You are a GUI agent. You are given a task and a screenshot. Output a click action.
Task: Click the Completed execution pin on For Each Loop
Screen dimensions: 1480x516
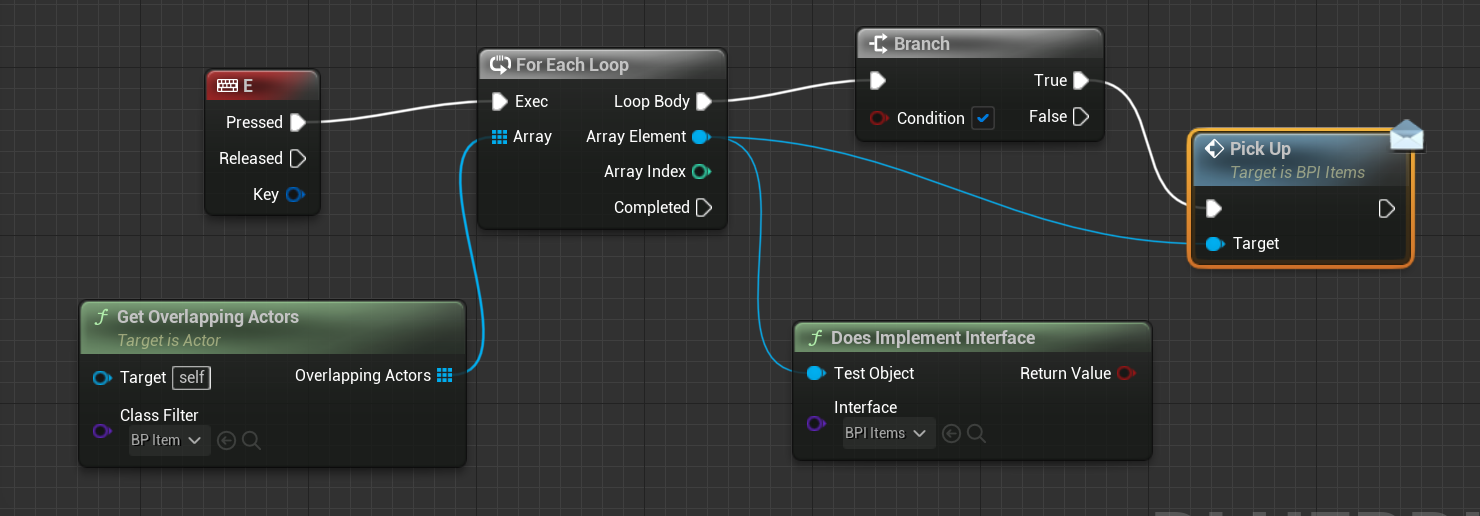[704, 207]
